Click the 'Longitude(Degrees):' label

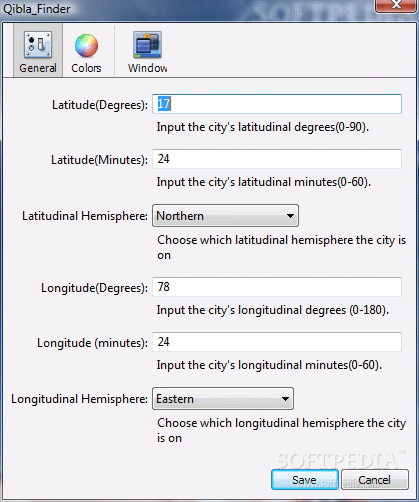coord(94,288)
